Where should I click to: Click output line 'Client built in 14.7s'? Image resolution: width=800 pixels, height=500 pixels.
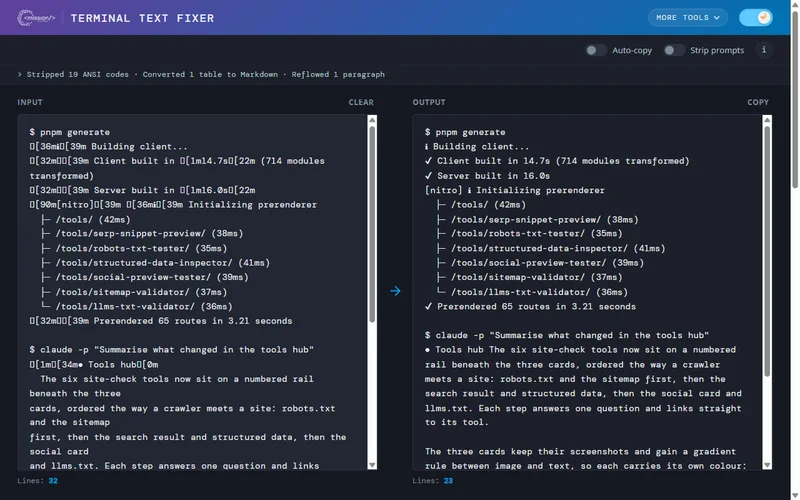pos(557,161)
